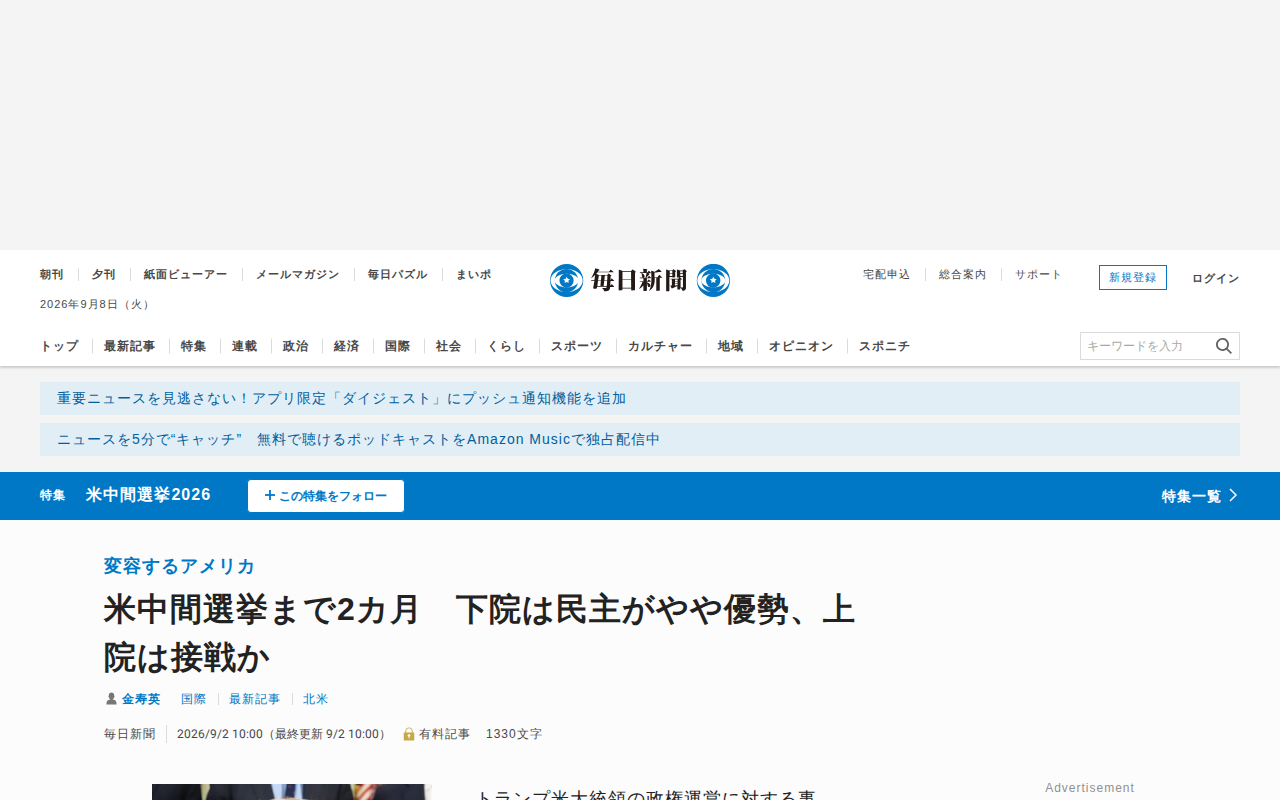
Task: Click the search magnifier icon
Action: (1224, 346)
